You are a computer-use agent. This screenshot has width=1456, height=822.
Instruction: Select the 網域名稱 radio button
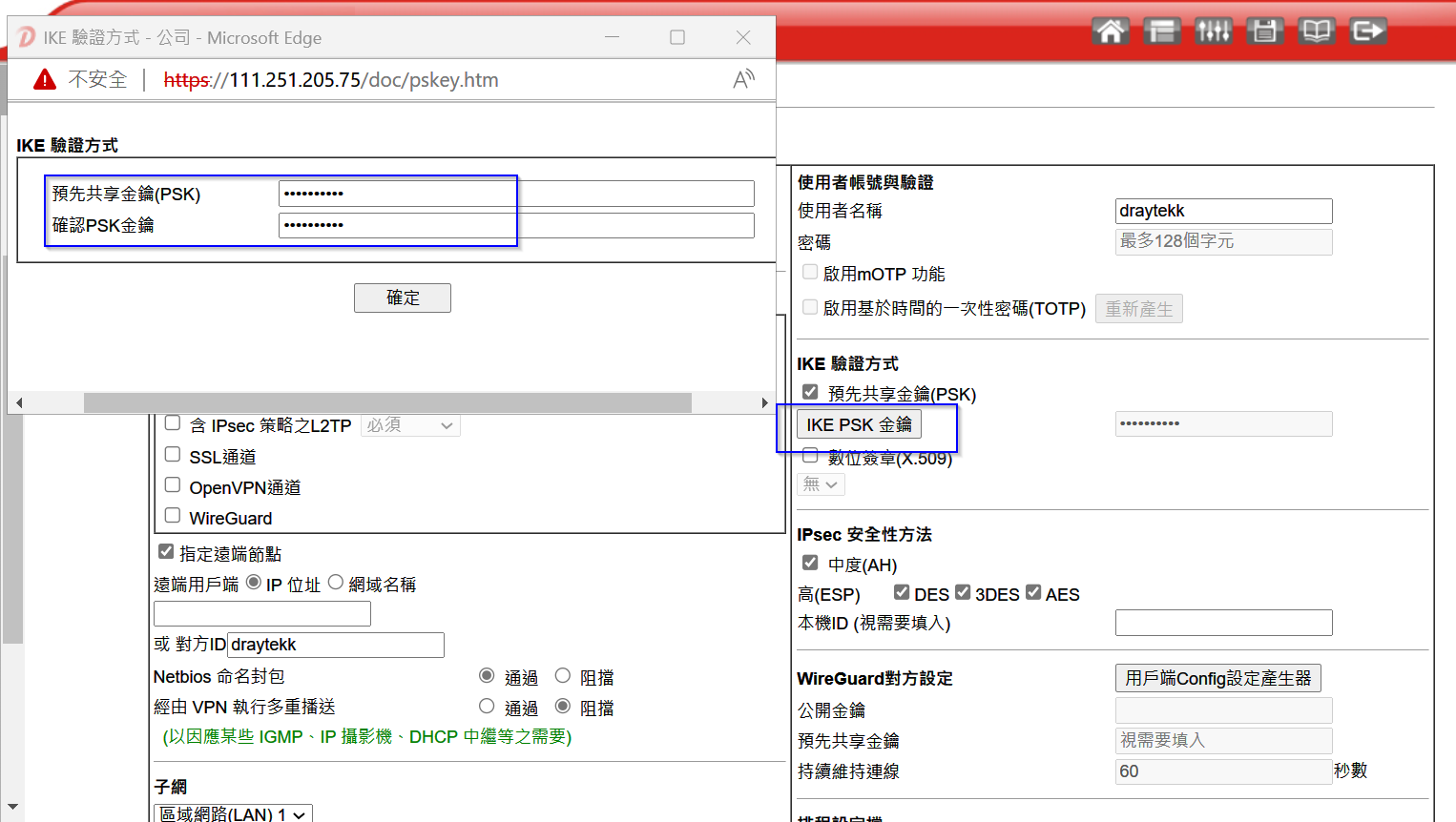tap(336, 583)
